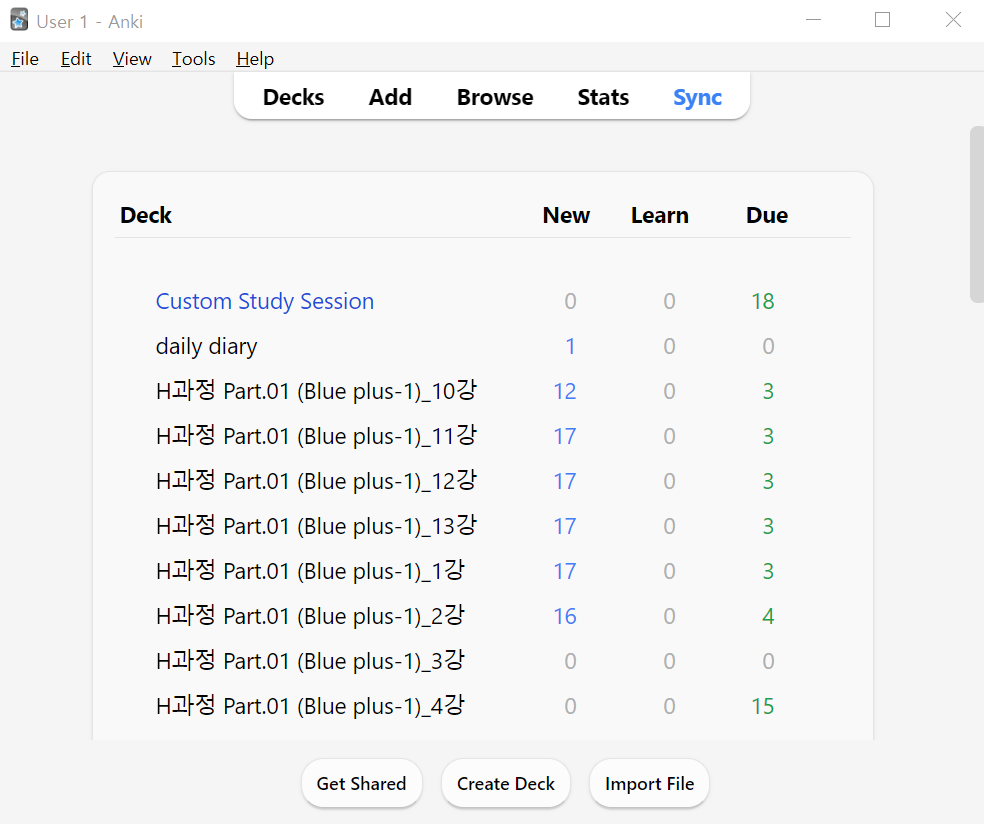Click due count 4 in the 2강 row
This screenshot has width=984, height=824.
click(768, 616)
